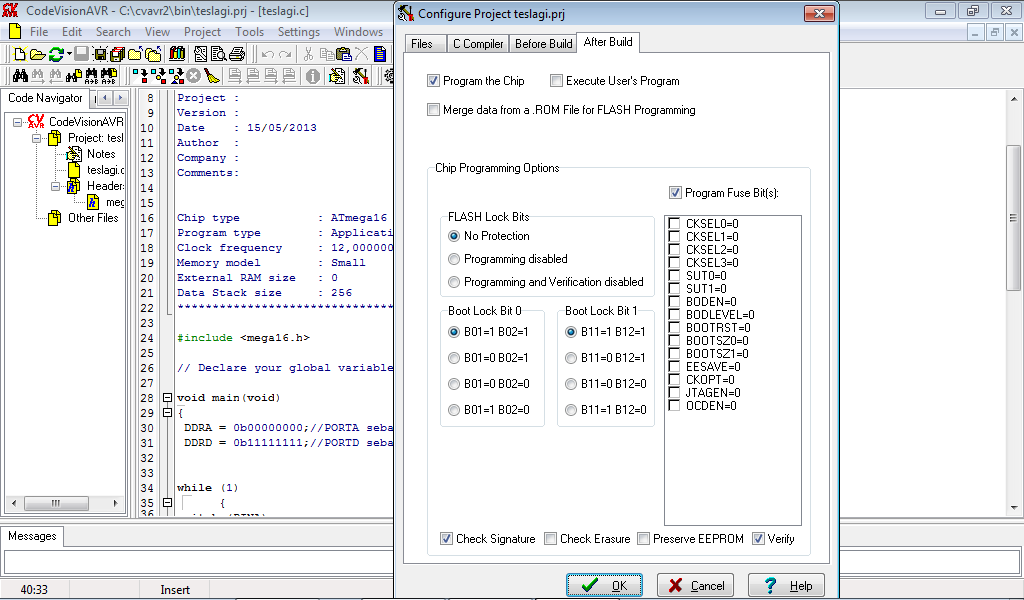The height and width of the screenshot is (600, 1024).
Task: Click the Compile toolbar icon
Action: (x=140, y=76)
